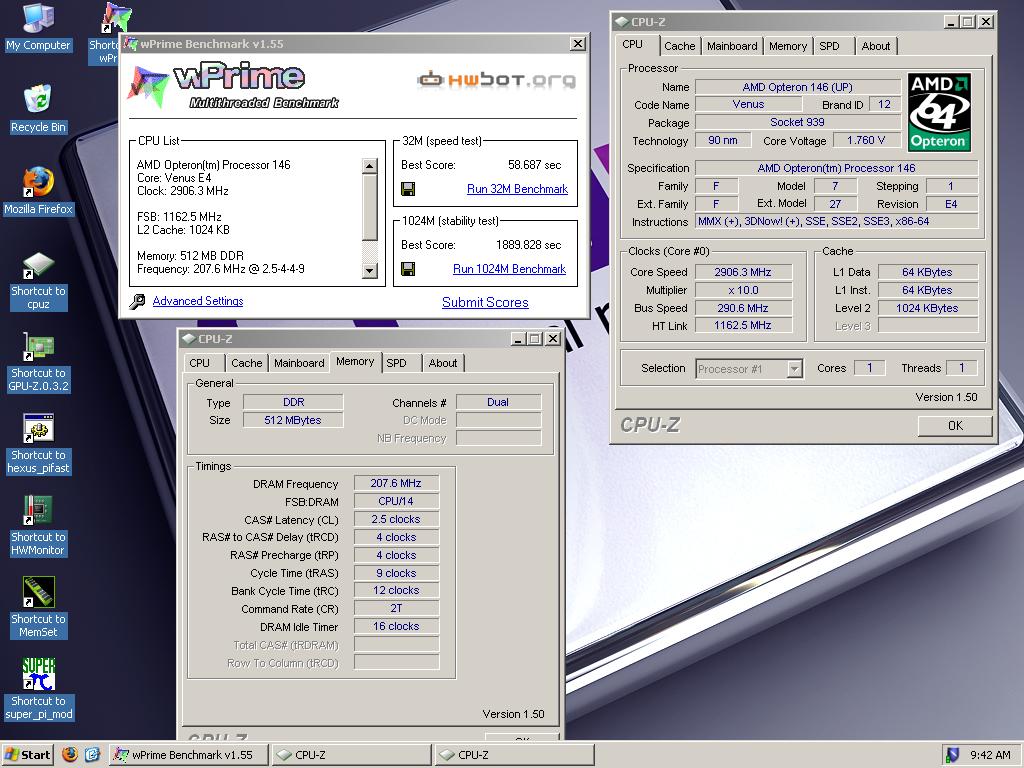Viewport: 1024px width, 768px height.
Task: Click the DRAM Frequency value 207.6 MHz
Action: (x=396, y=483)
